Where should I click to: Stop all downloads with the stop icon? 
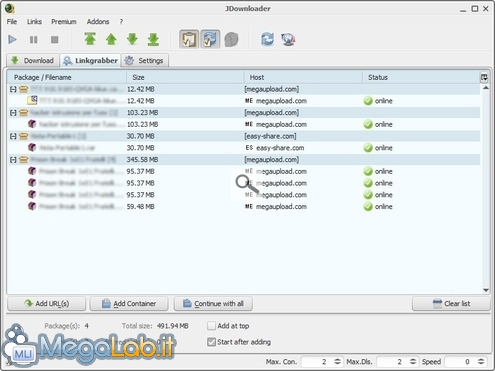(x=55, y=40)
